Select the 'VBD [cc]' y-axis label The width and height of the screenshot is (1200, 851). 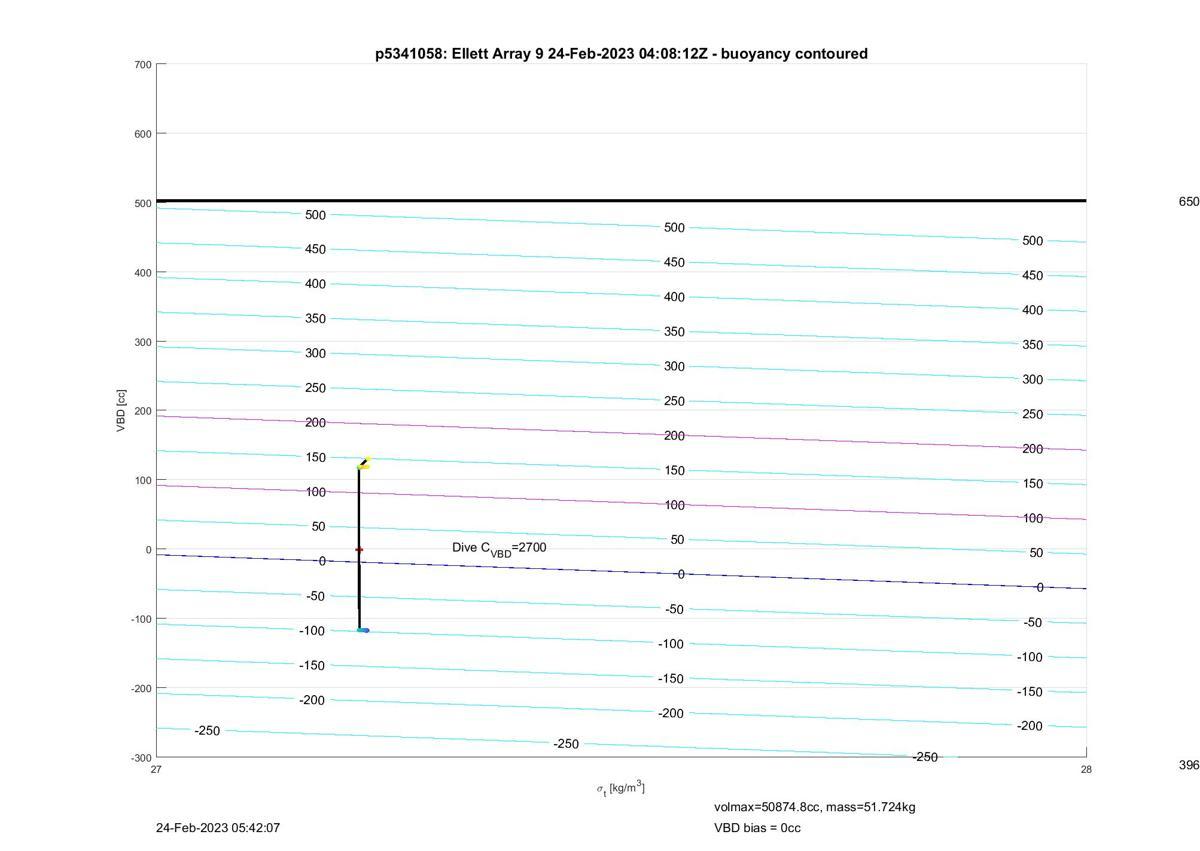click(x=121, y=411)
